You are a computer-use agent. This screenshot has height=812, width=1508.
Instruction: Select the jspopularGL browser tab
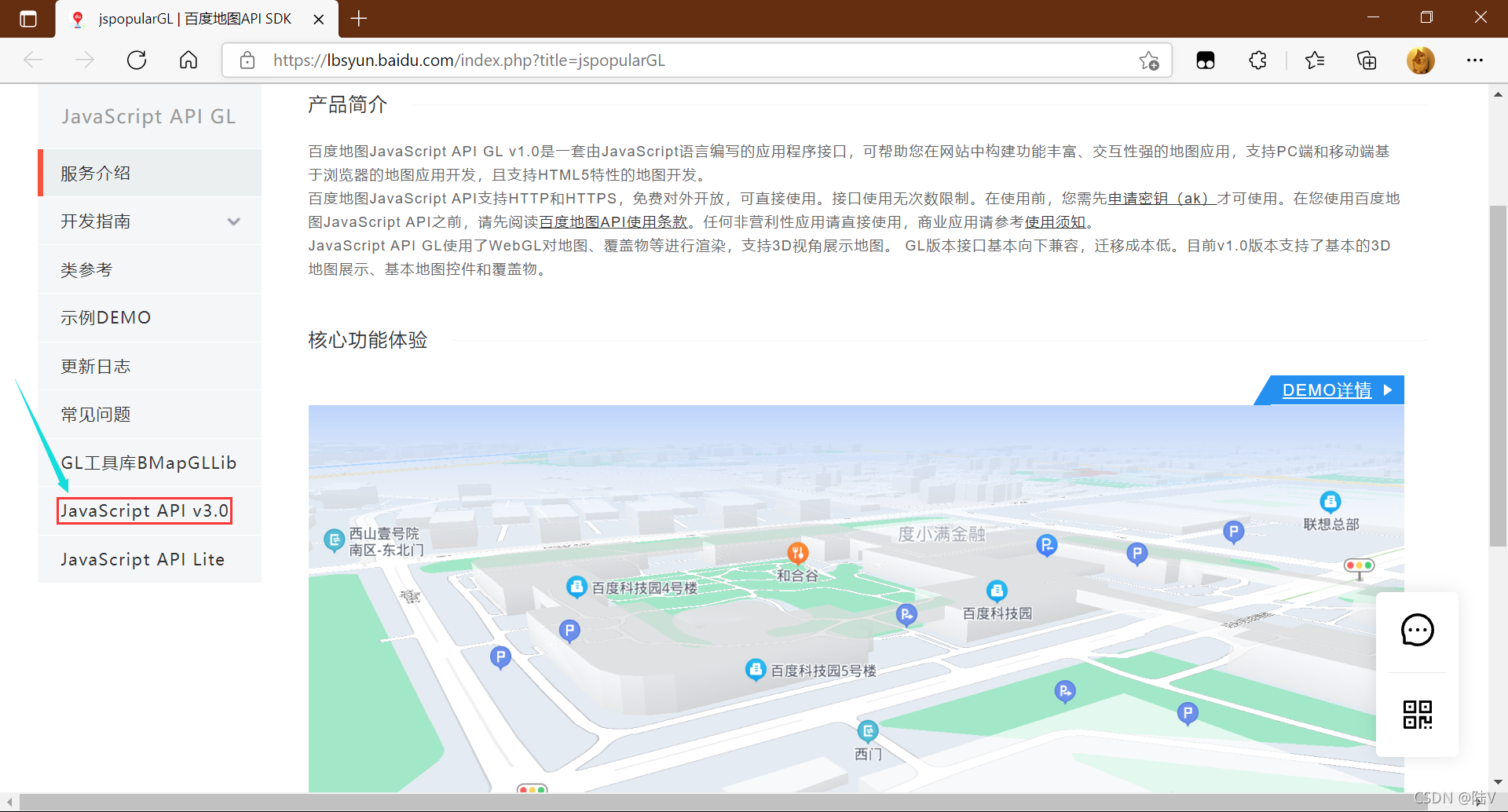(x=196, y=19)
